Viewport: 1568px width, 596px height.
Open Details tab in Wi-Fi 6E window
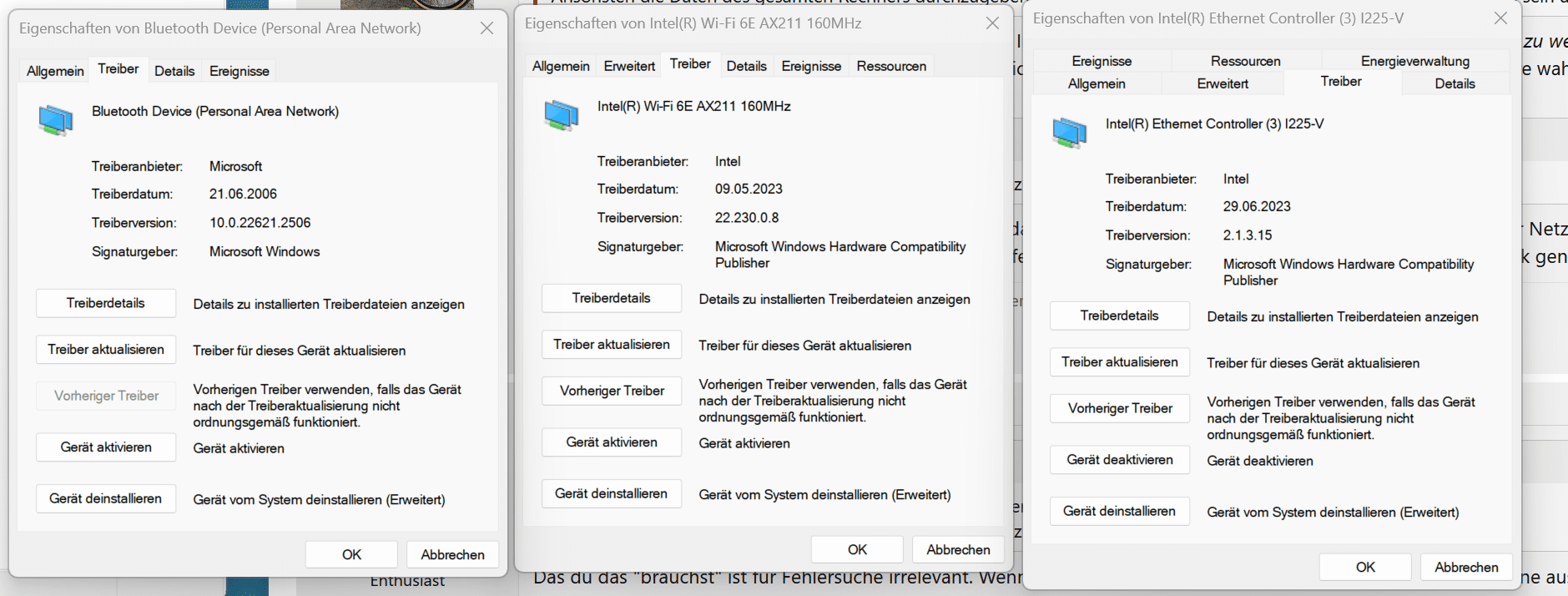tap(746, 66)
